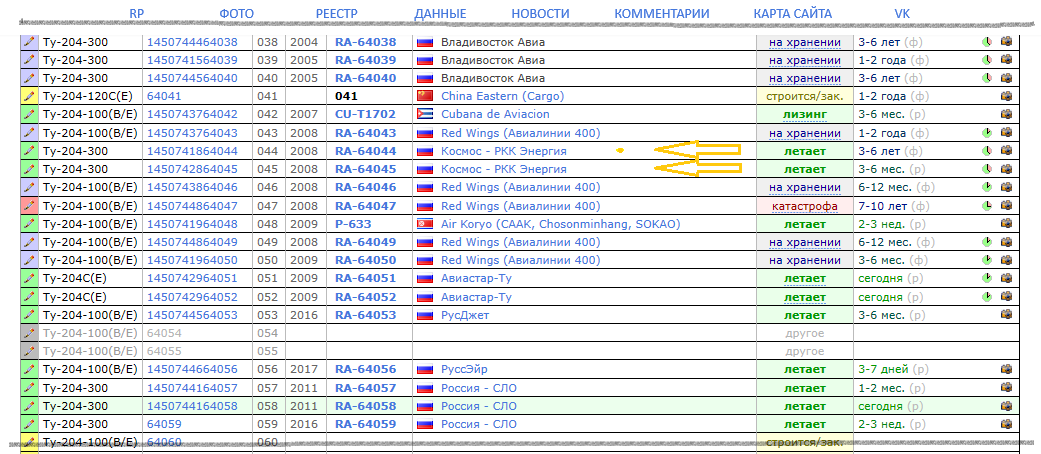This screenshot has height=454, width=1041.
Task: Click the Cuban flag next to Cubana de Aviacion
Action: tap(424, 115)
